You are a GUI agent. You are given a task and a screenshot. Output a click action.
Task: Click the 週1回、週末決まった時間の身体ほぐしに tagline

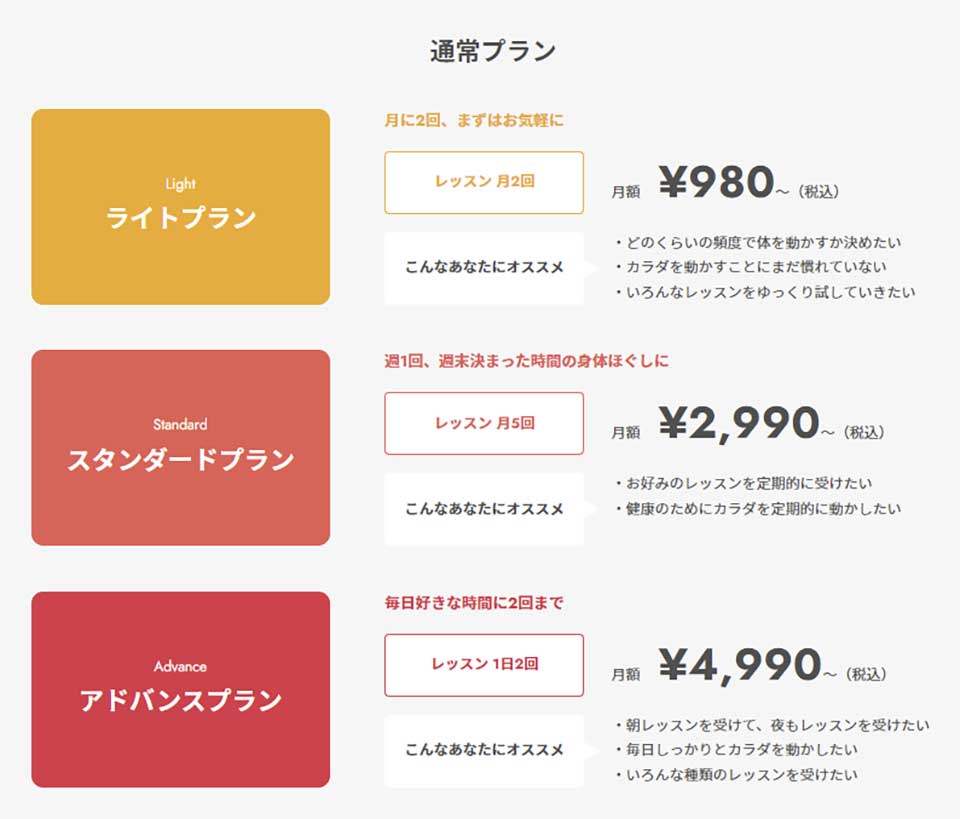527,361
